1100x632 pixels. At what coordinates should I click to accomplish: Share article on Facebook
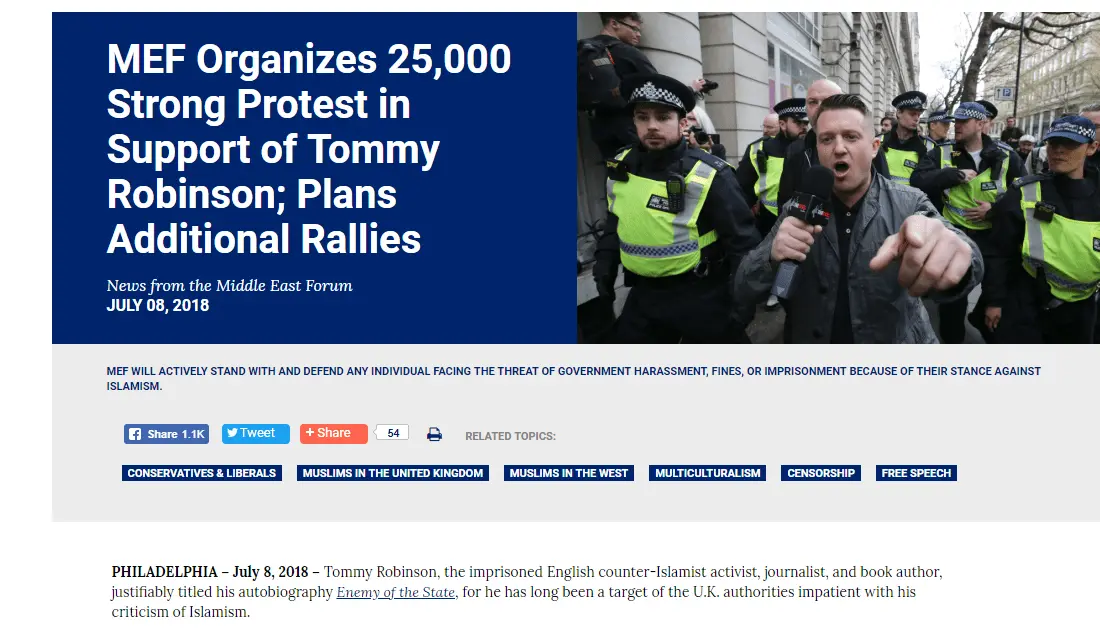click(x=166, y=434)
